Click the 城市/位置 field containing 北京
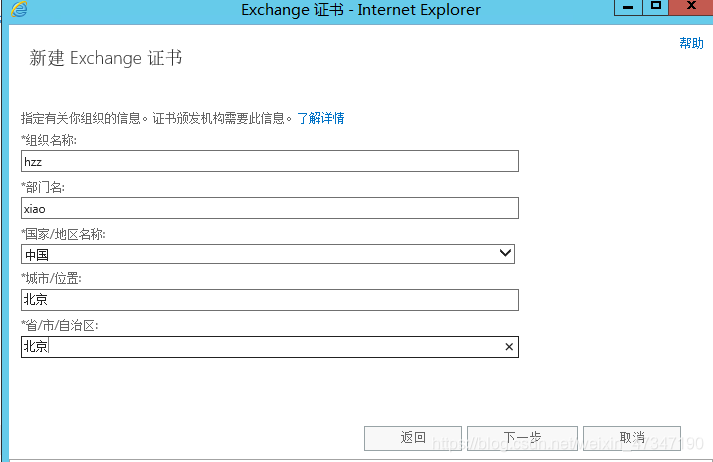This screenshot has height=462, width=713. click(x=270, y=300)
